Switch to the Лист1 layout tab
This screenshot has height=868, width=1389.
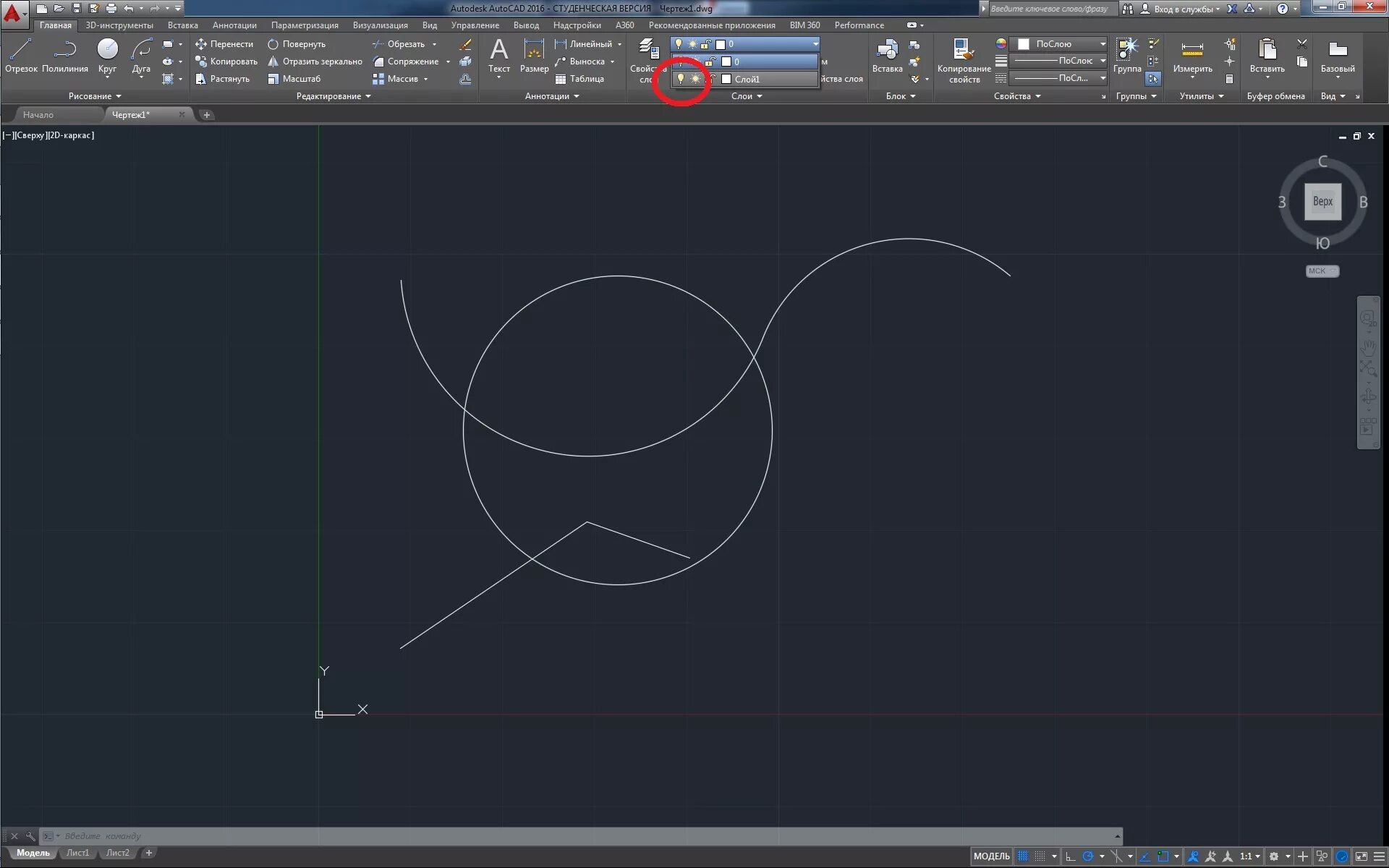click(78, 853)
